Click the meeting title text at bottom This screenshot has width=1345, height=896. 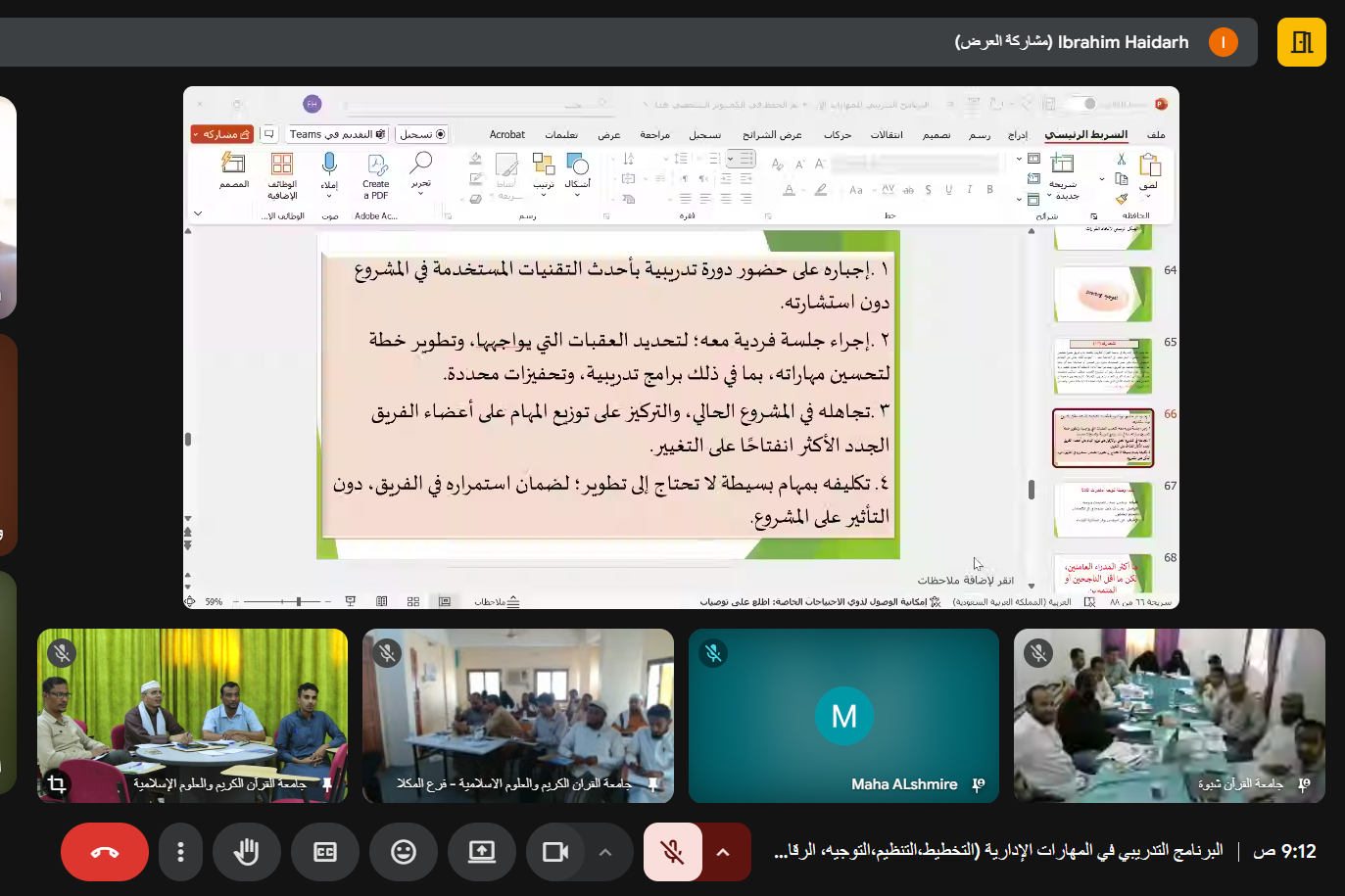pyautogui.click(x=999, y=851)
